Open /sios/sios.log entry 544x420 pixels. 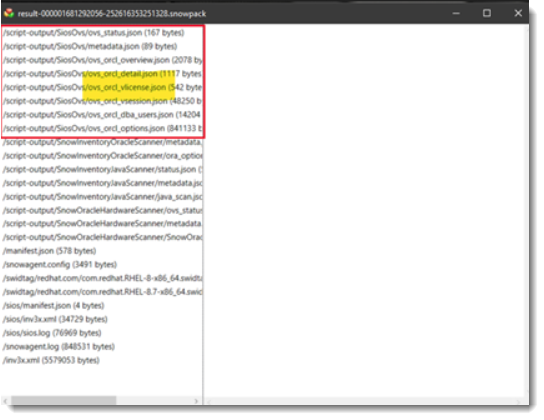[x=52, y=333]
